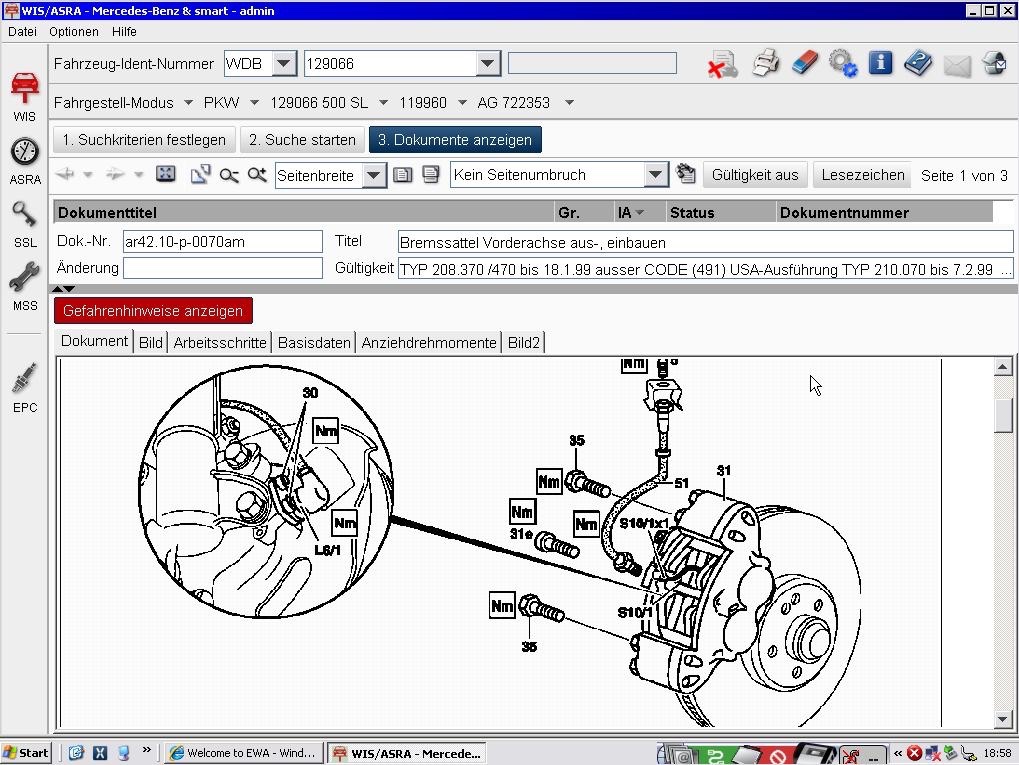Open the ASRA clock module
Image resolution: width=1019 pixels, height=765 pixels.
tap(25, 161)
